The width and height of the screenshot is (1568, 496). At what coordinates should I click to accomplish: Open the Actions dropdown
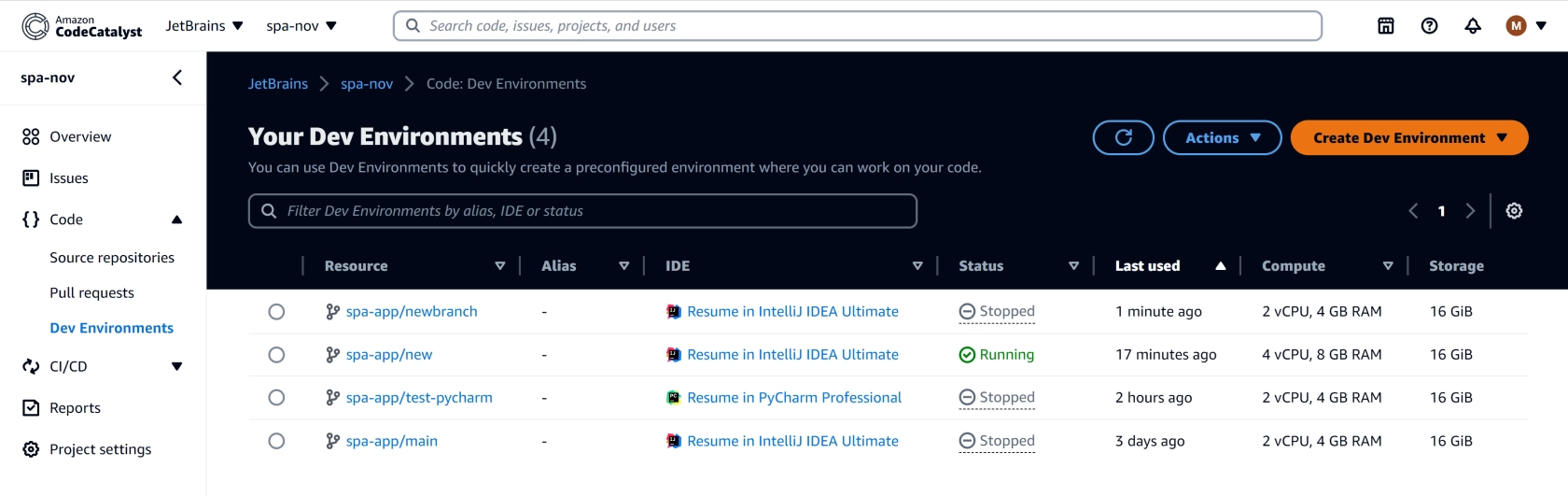1222,138
